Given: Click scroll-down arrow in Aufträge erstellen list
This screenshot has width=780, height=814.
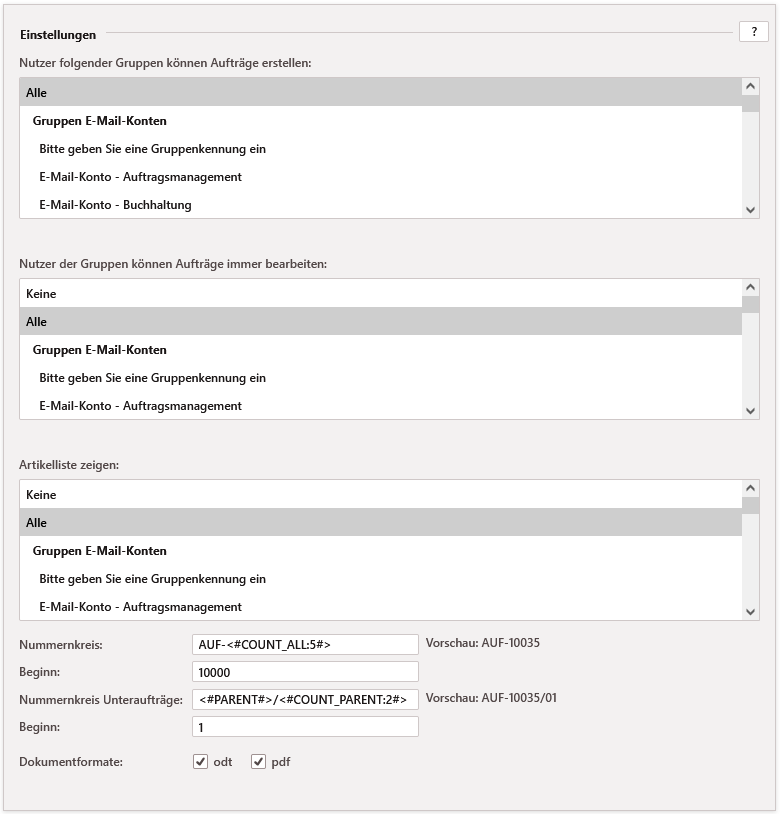Looking at the screenshot, I should point(751,210).
